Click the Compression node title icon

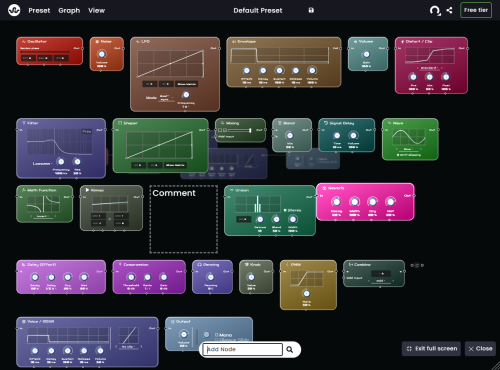pyautogui.click(x=120, y=264)
